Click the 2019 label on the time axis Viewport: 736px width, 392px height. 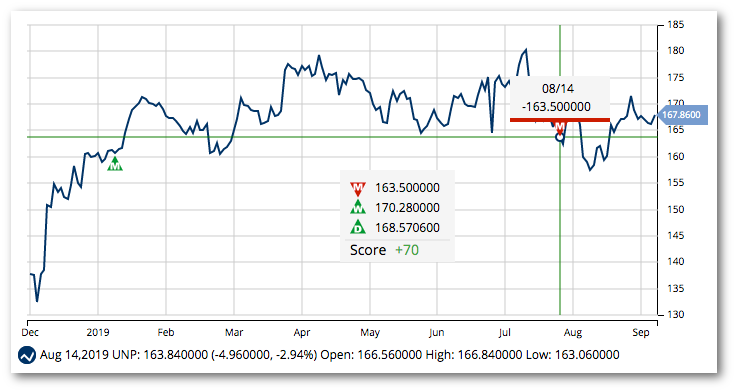(x=98, y=332)
